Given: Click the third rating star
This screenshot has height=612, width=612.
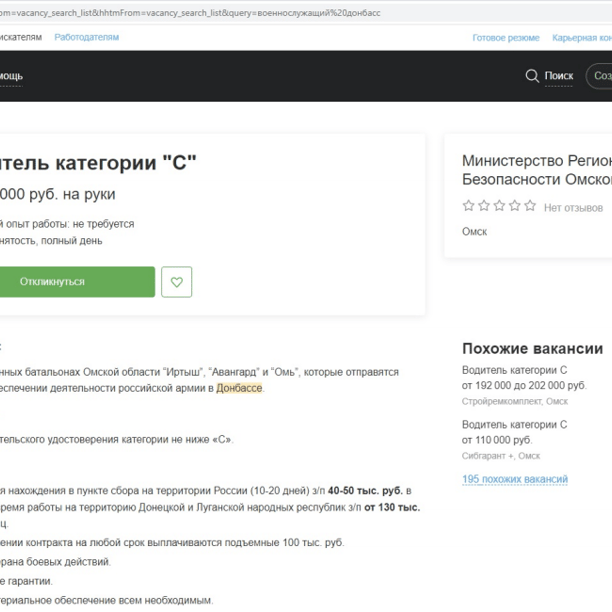Looking at the screenshot, I should point(499,205).
